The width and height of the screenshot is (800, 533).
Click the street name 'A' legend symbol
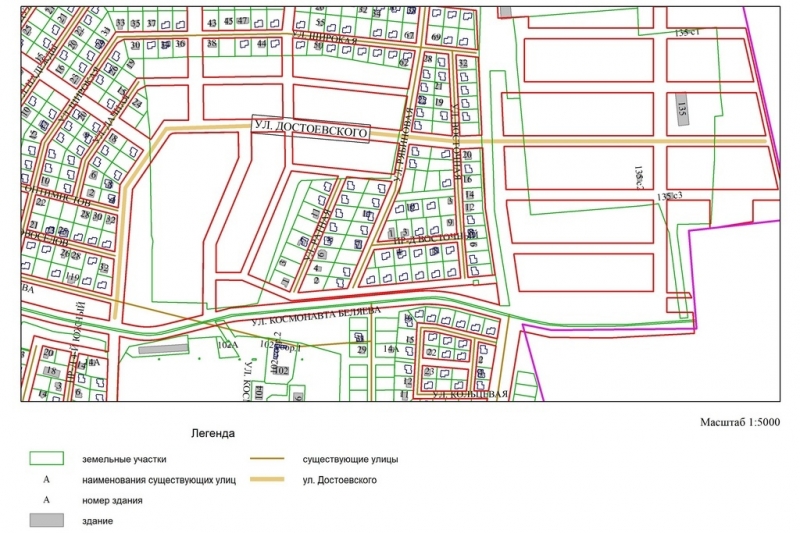click(46, 480)
